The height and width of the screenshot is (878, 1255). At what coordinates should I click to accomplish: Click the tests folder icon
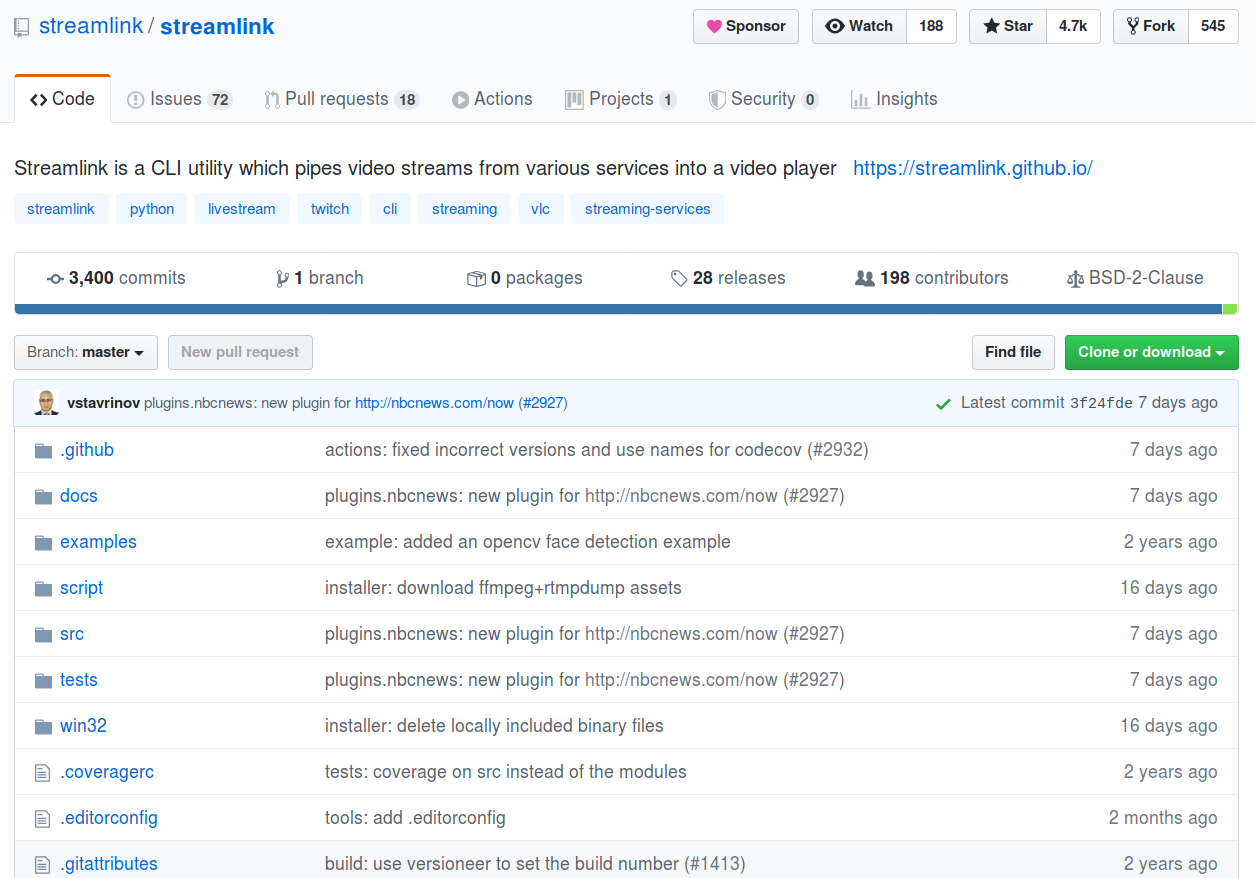[x=43, y=680]
